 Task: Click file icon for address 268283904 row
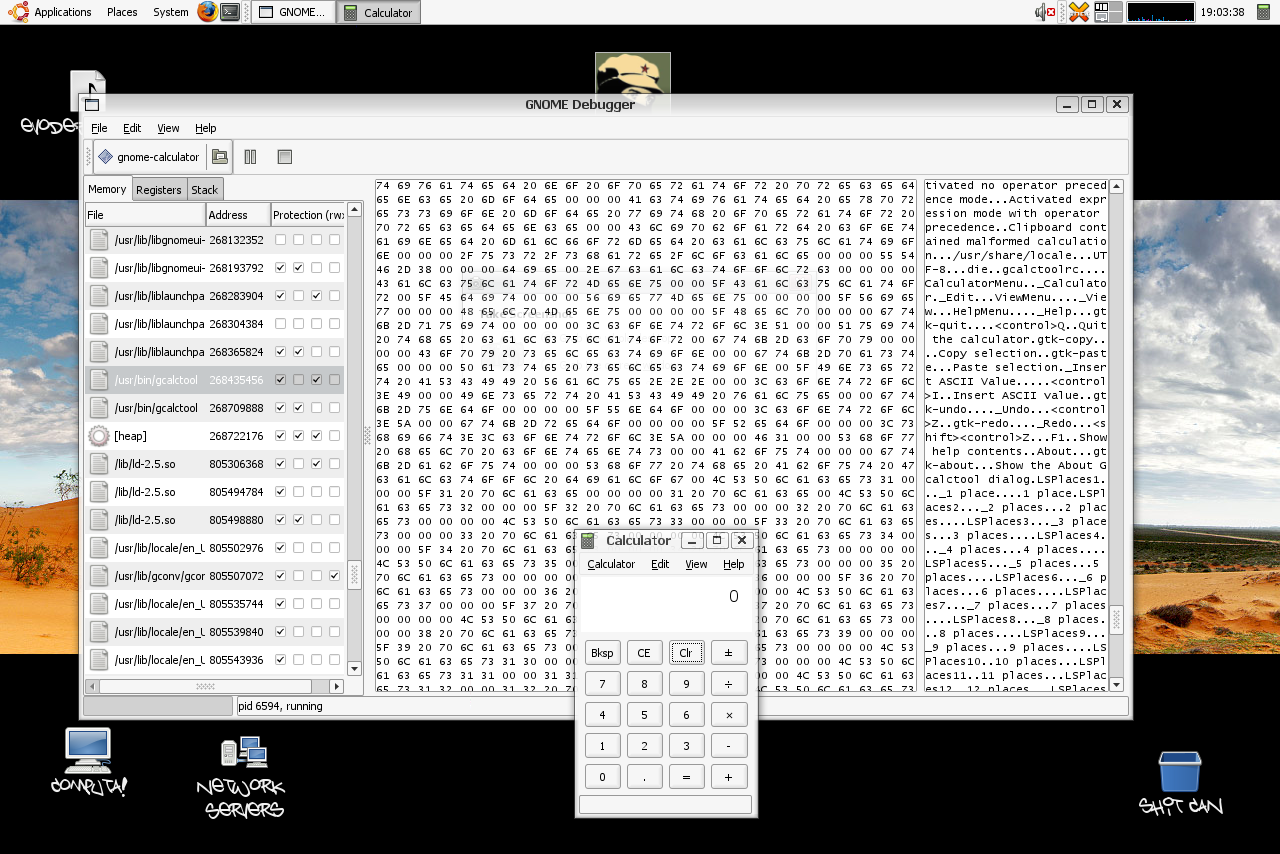pyautogui.click(x=98, y=296)
